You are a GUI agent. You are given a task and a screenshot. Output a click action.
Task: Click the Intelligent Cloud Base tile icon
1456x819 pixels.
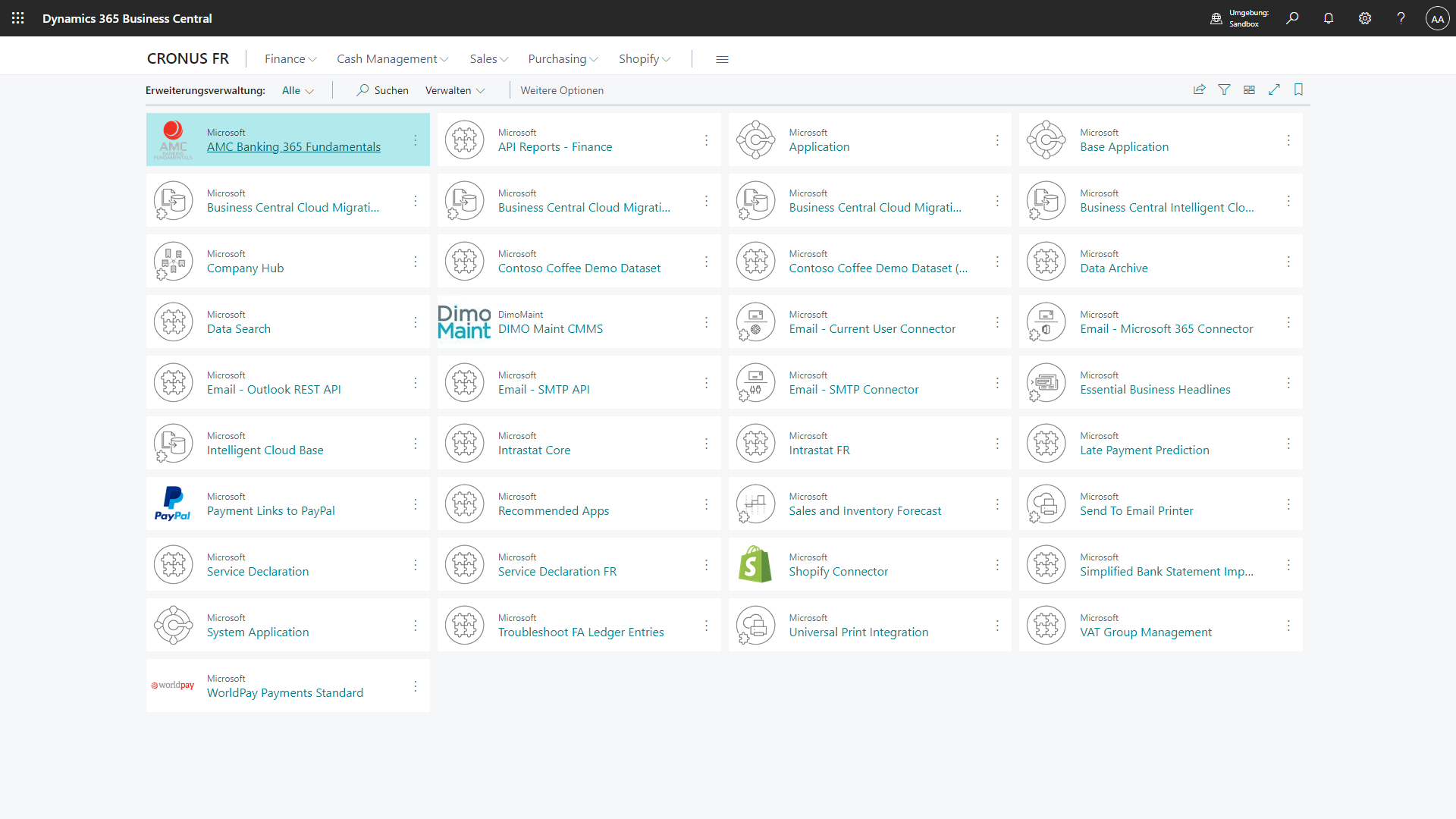click(173, 443)
